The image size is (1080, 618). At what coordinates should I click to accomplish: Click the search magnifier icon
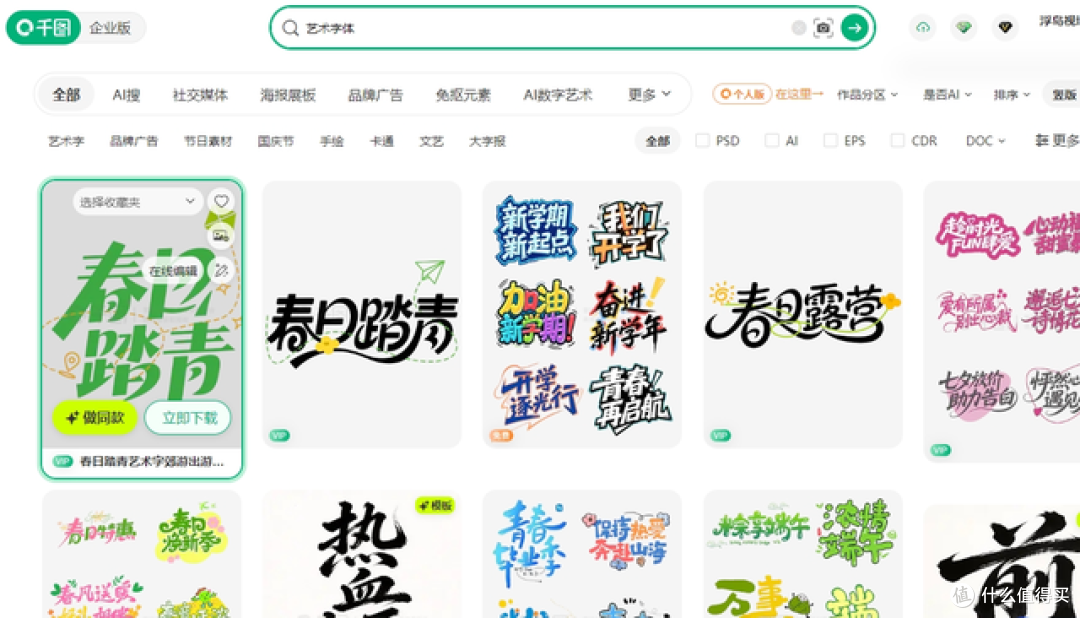coord(291,28)
